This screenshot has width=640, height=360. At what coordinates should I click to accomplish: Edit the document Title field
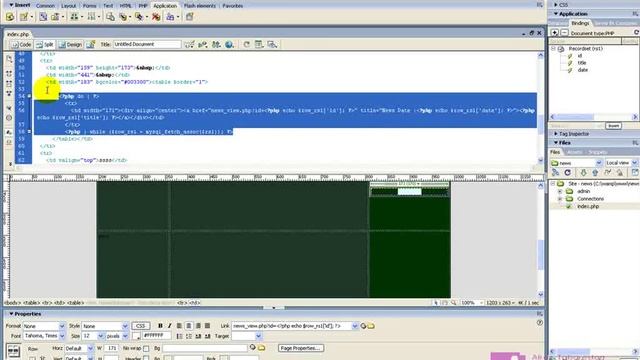click(x=147, y=44)
